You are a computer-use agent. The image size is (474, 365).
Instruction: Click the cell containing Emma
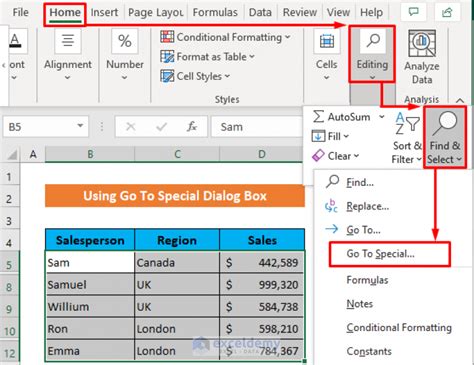point(90,351)
